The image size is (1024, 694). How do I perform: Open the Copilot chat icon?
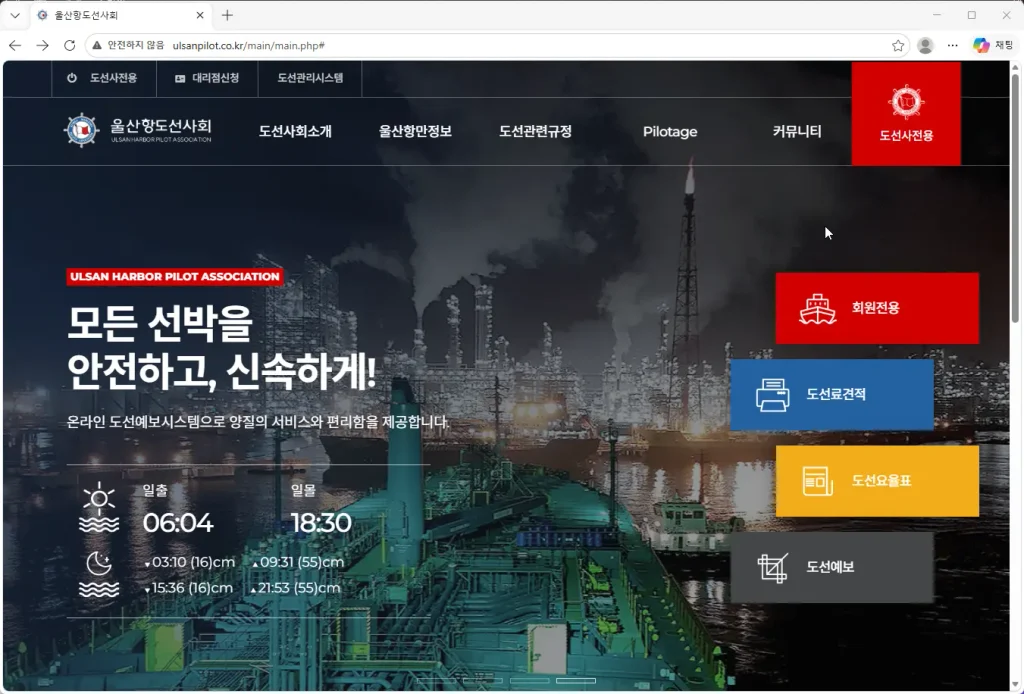click(981, 45)
